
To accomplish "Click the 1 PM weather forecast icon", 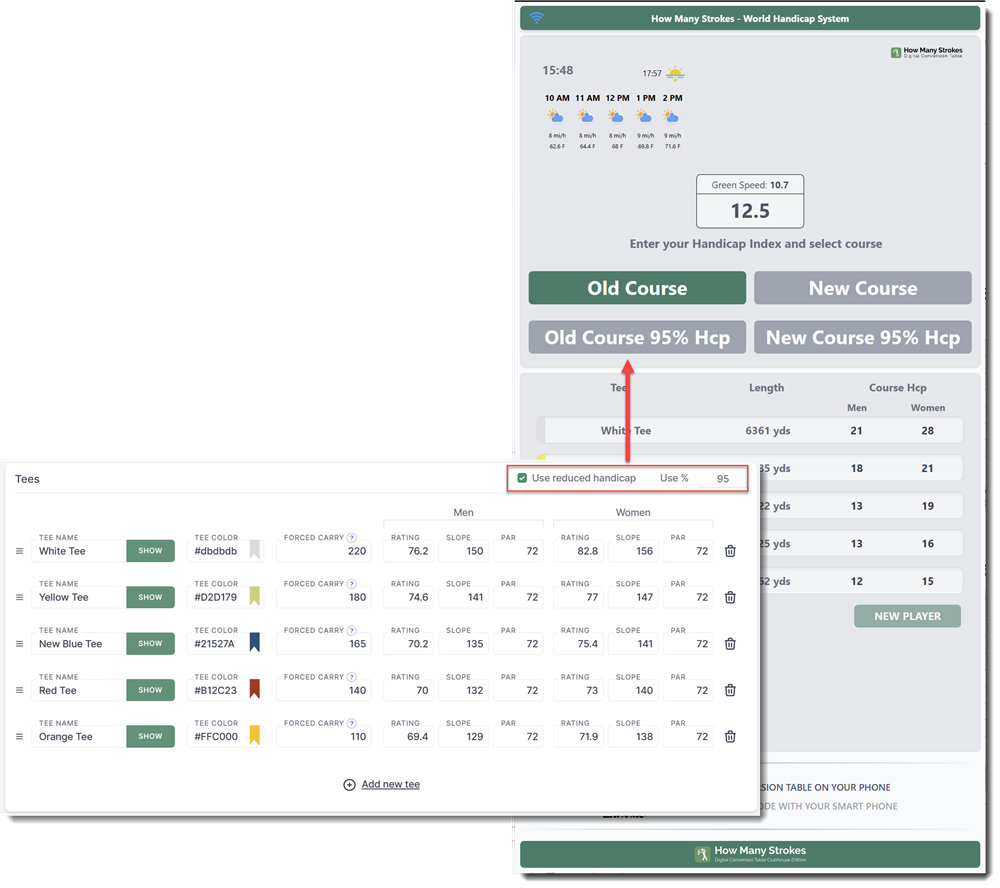I will click(x=644, y=116).
